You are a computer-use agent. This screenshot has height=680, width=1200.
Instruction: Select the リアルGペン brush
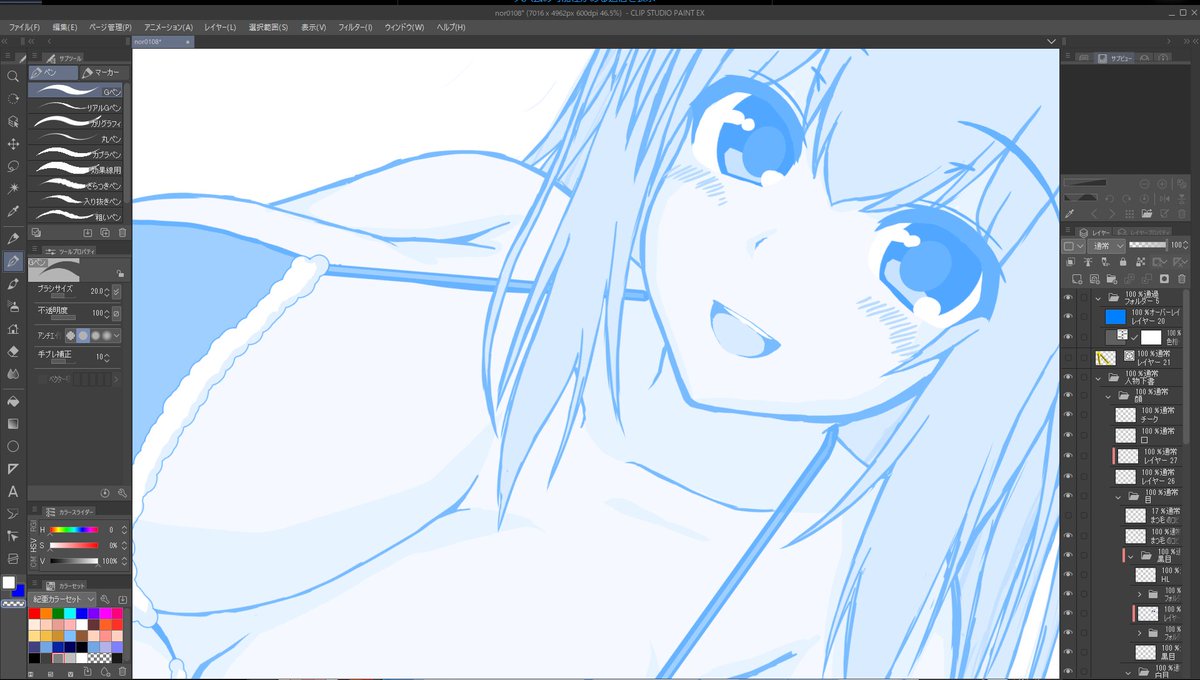[x=76, y=107]
